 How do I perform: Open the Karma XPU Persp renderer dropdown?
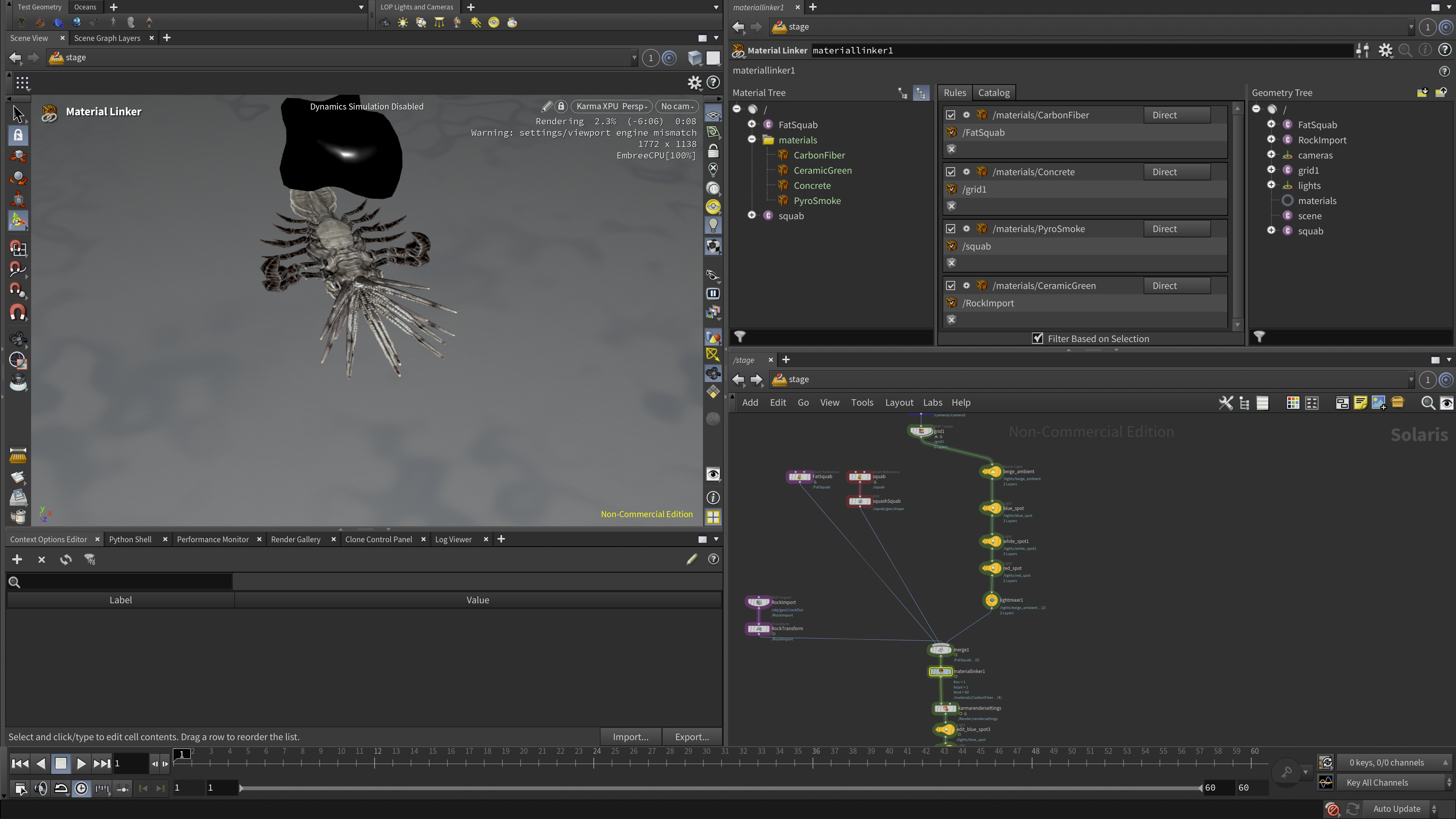point(612,106)
